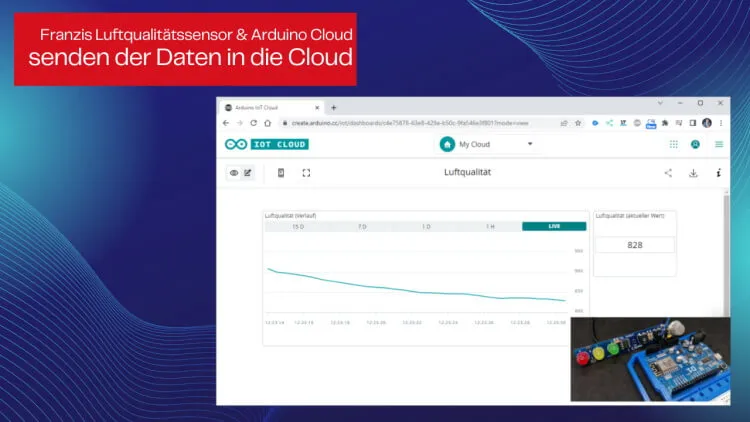Click the sensor board photo thumbnail

651,359
